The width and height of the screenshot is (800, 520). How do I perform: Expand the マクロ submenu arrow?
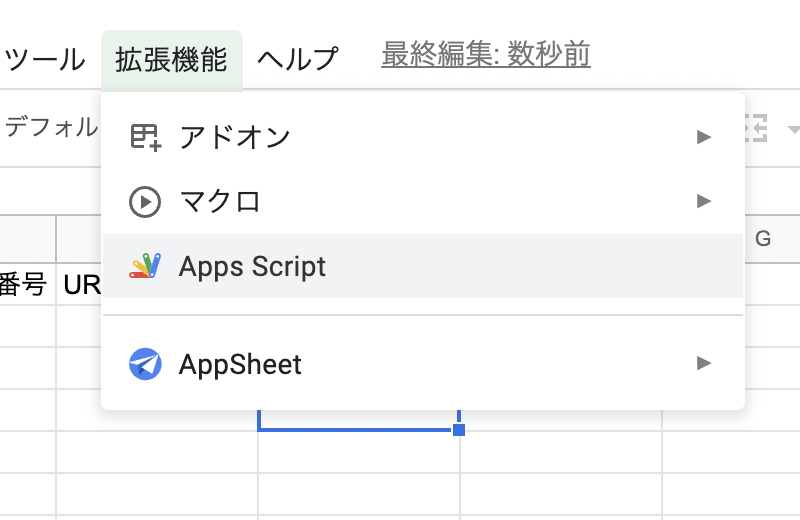(704, 202)
